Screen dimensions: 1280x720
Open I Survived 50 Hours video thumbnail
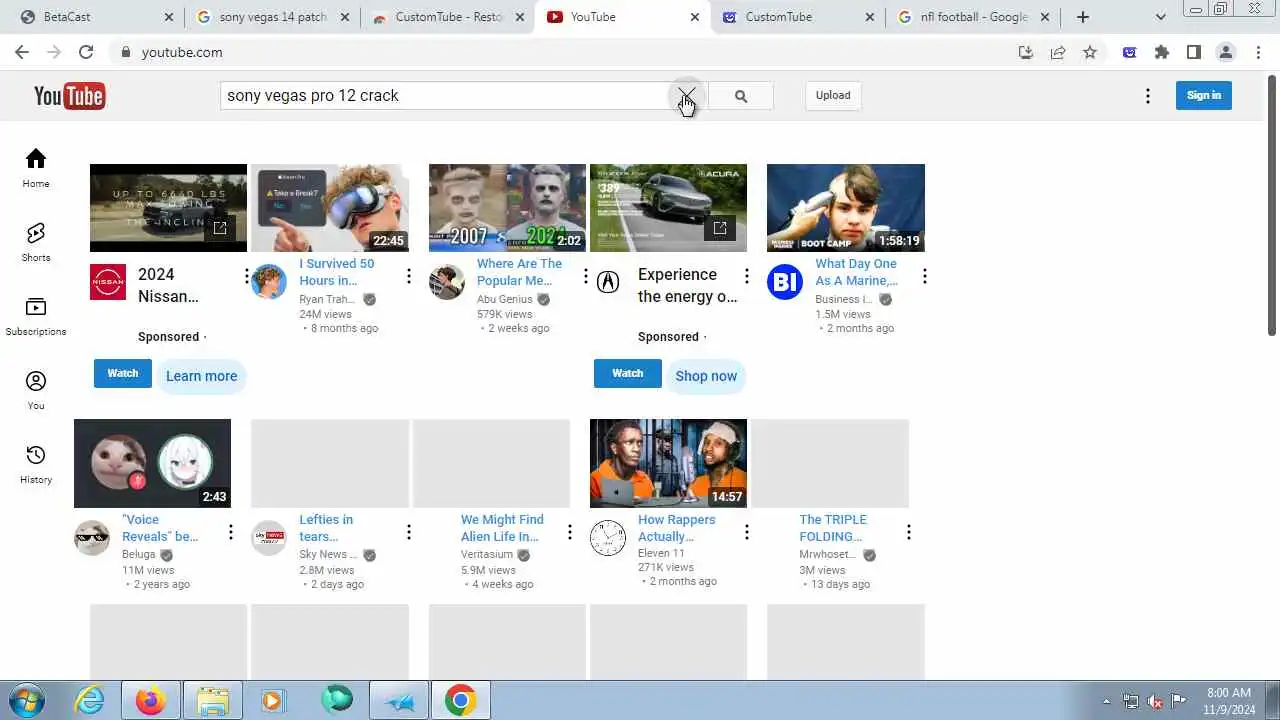click(330, 208)
